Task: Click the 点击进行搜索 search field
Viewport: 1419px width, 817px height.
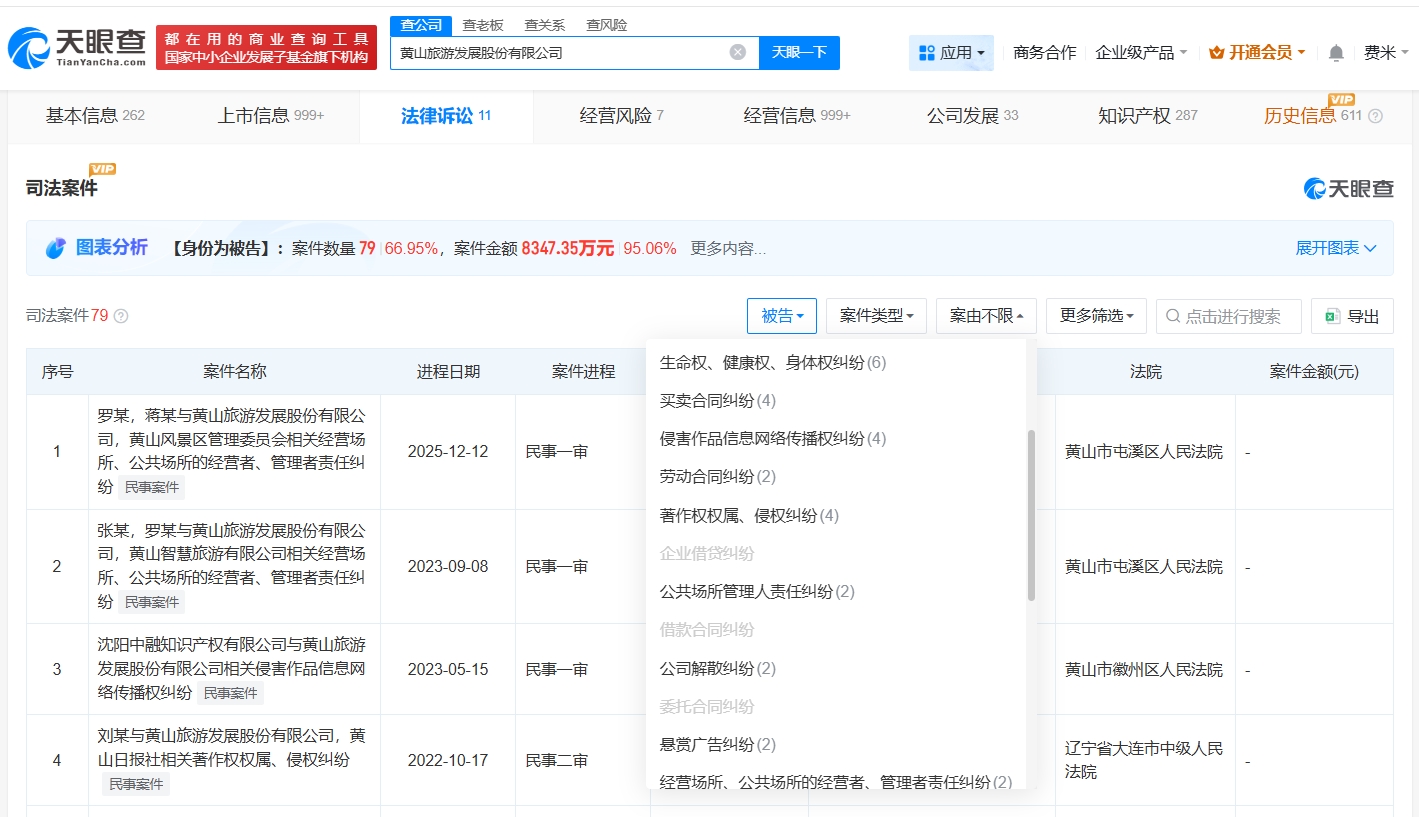Action: pos(1232,316)
